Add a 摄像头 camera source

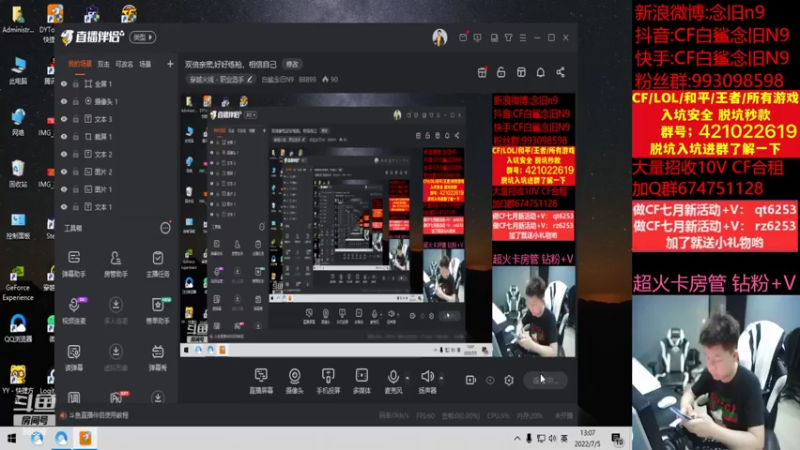click(294, 381)
